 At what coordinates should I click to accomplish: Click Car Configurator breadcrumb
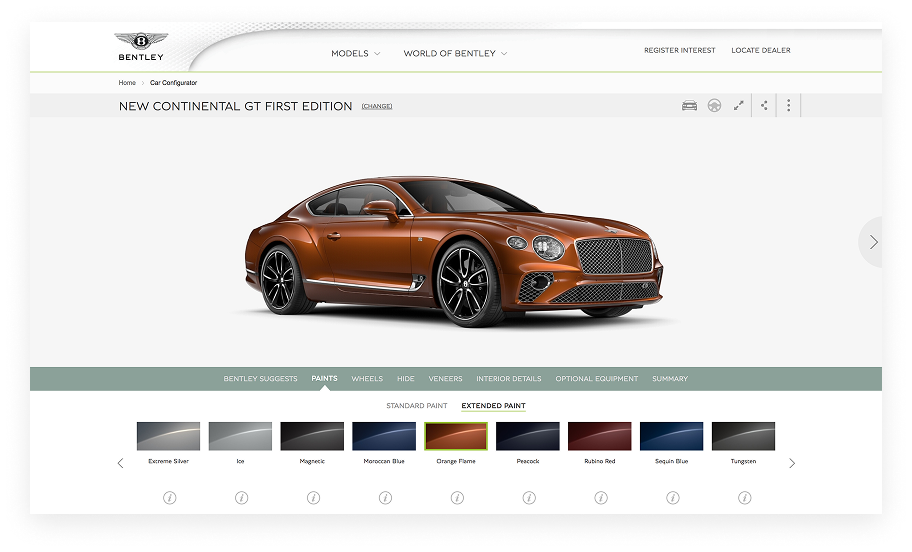coord(173,83)
